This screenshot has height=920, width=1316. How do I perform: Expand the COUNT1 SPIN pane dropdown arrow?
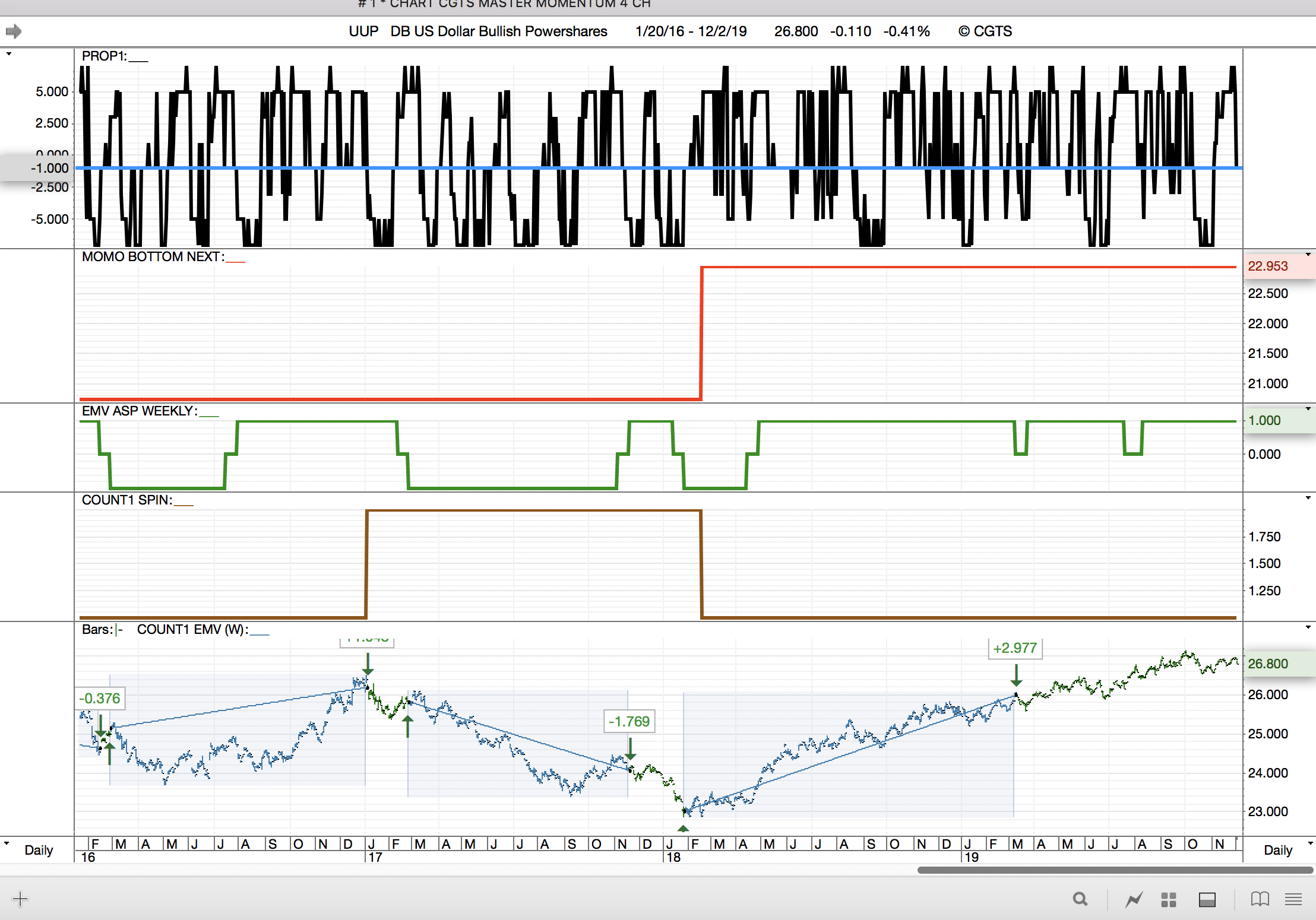(x=1308, y=498)
